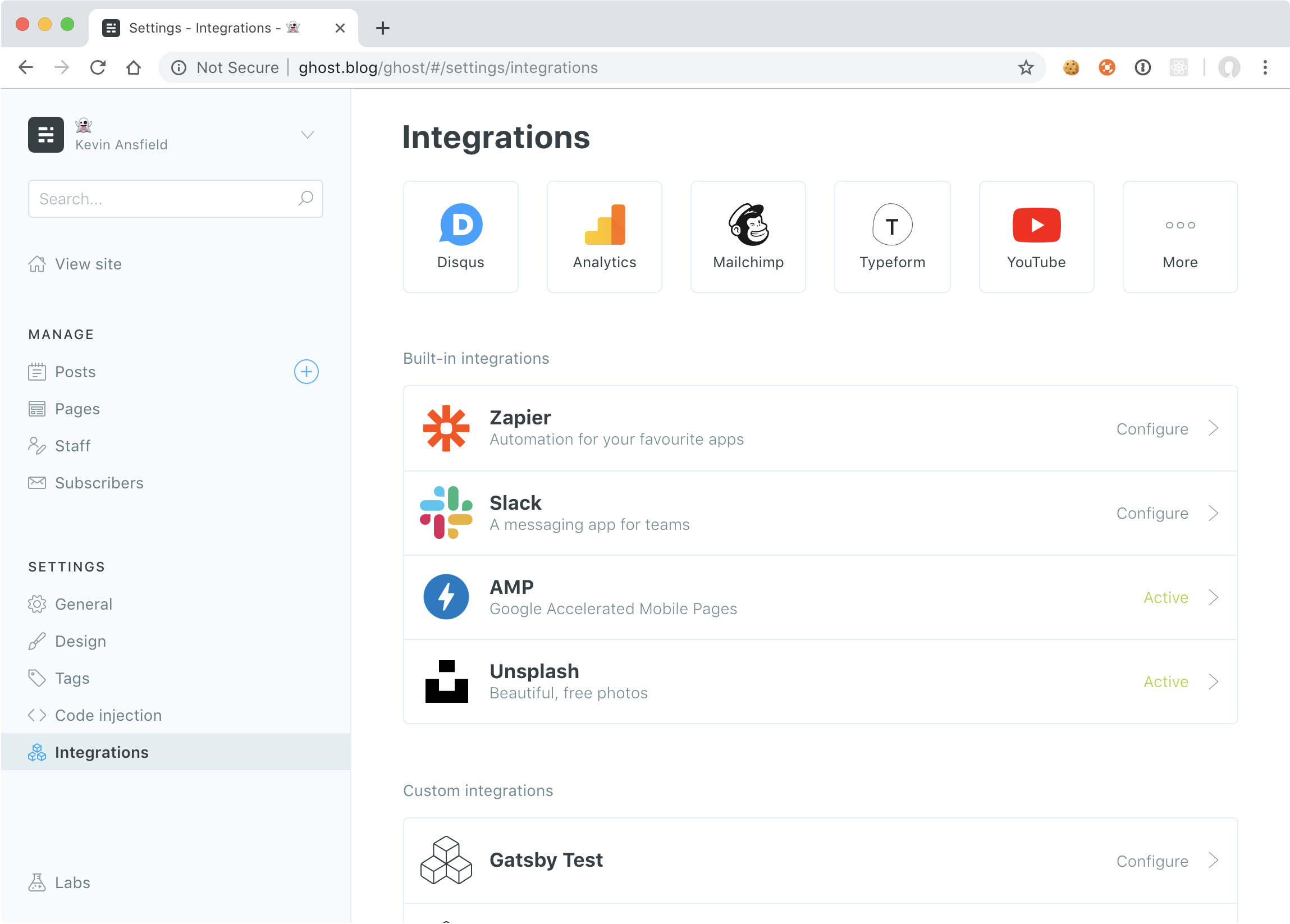Select the YouTube integration icon
The image size is (1290, 924).
[1036, 225]
